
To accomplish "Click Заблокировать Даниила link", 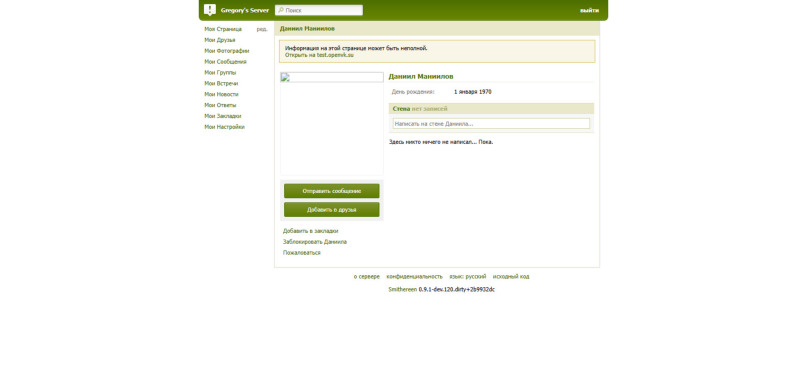I will (315, 242).
